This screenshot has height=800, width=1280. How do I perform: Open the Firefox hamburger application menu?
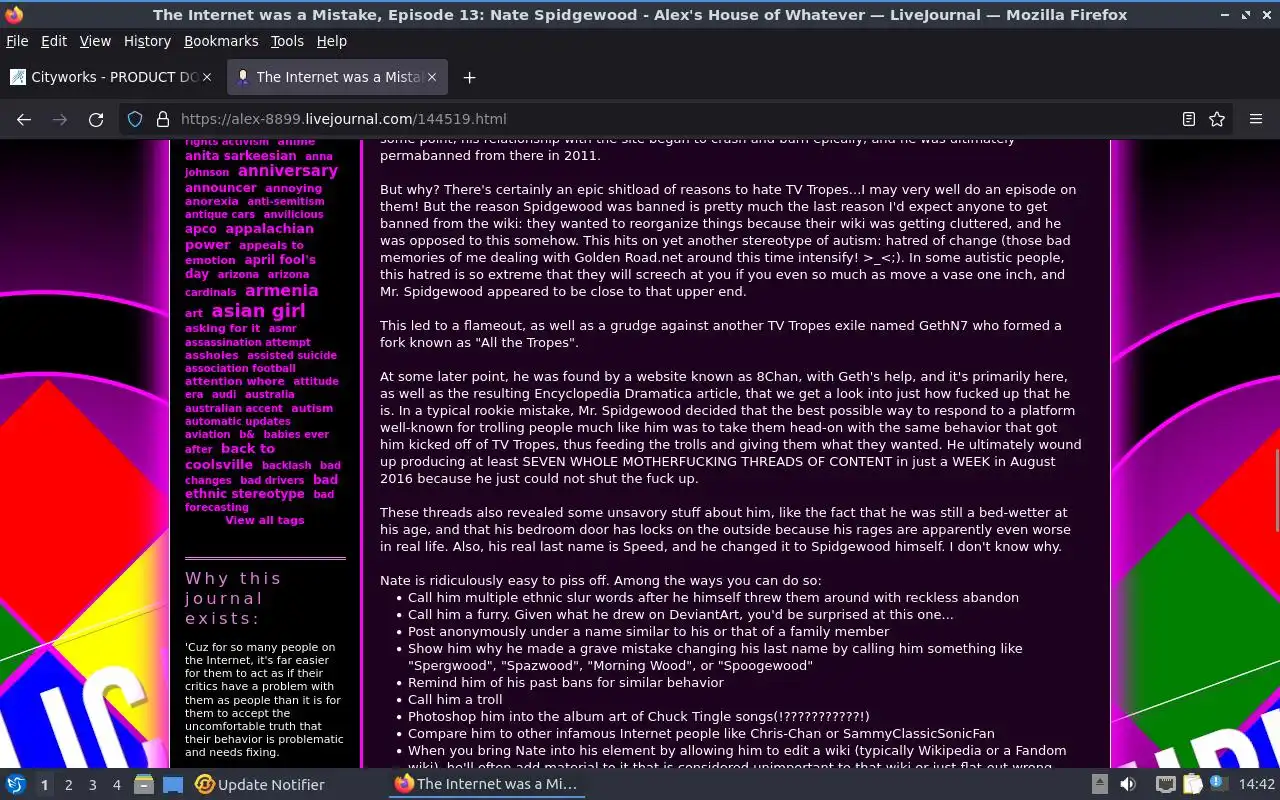(x=1256, y=119)
